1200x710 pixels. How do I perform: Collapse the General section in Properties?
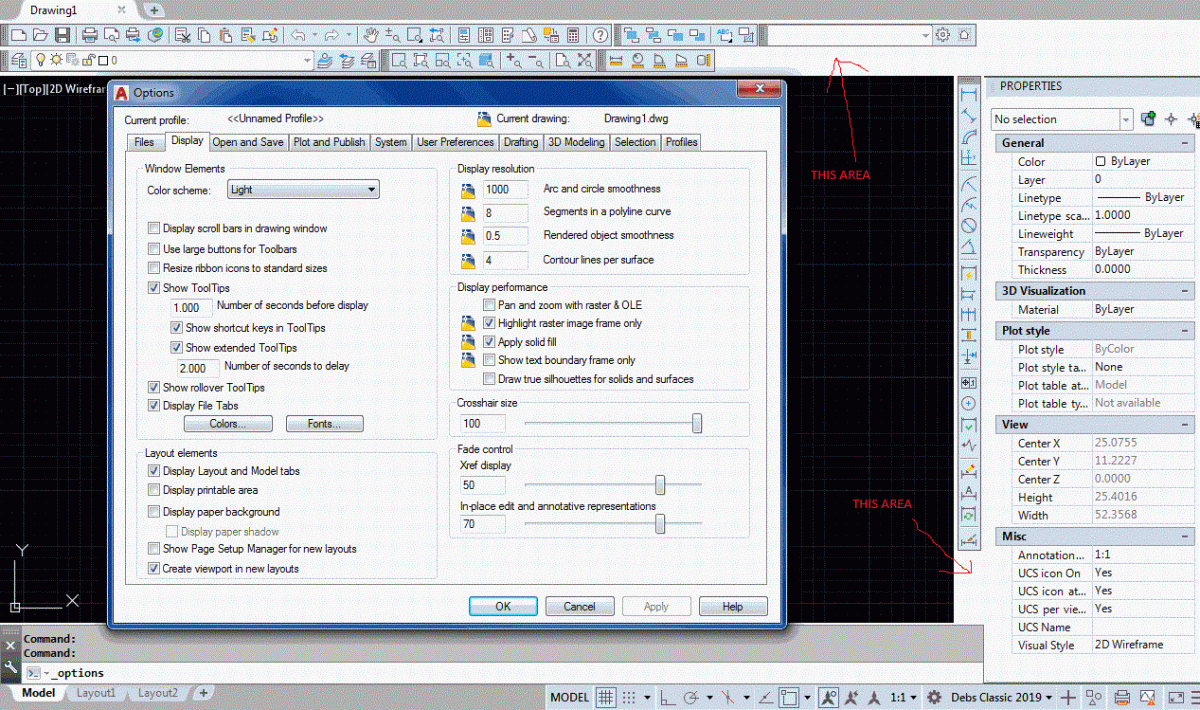point(1186,143)
